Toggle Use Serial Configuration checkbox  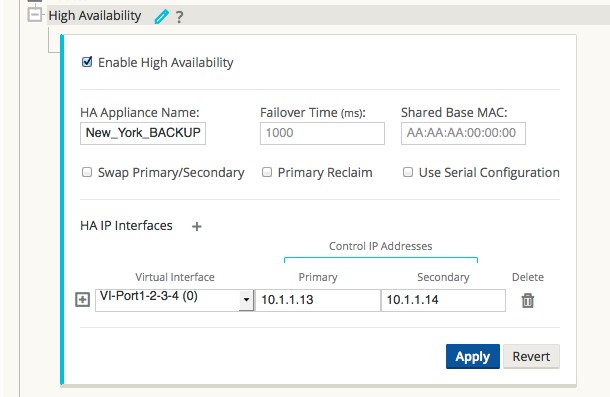coord(408,172)
